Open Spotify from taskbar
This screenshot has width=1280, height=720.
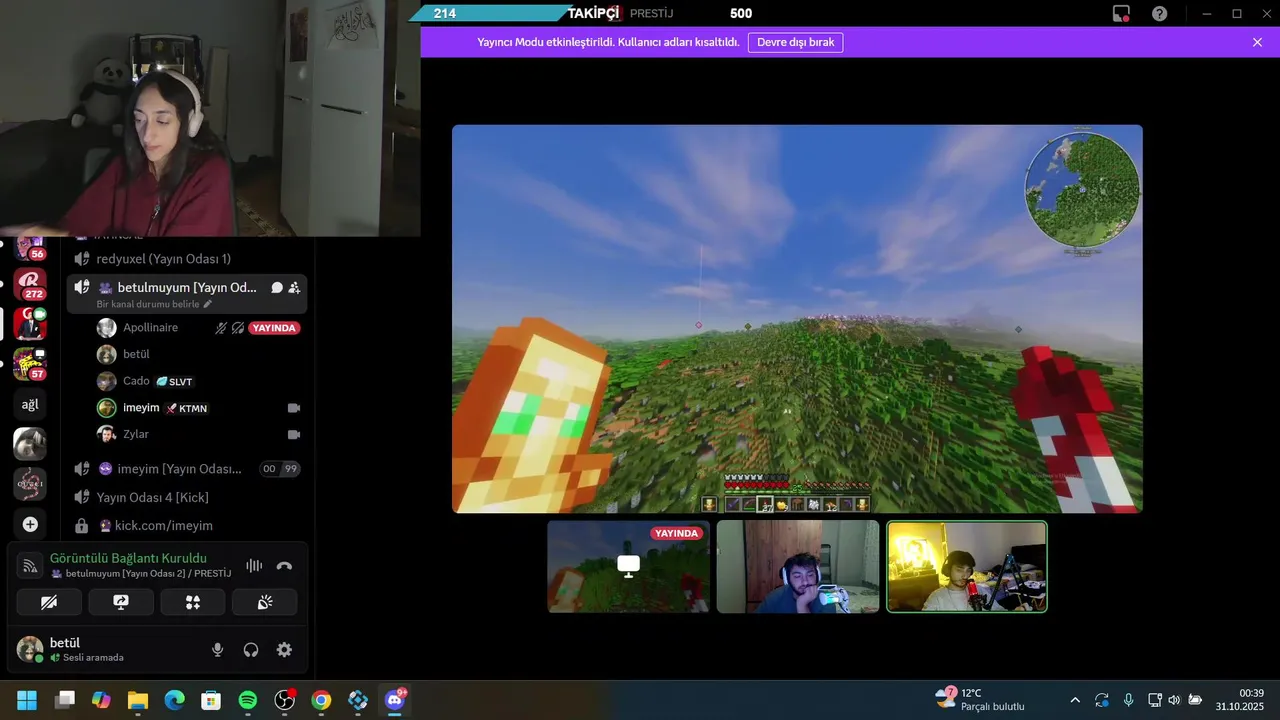tap(248, 700)
